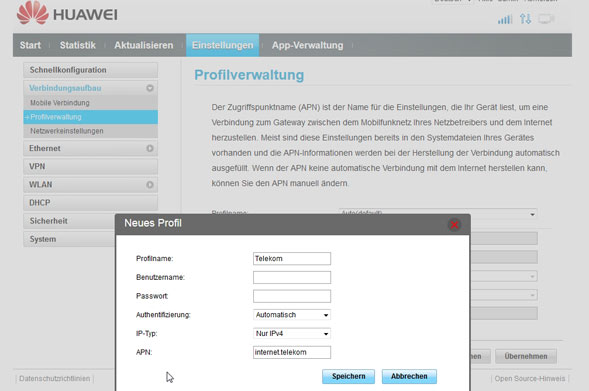Click the APN field with internet.telekom

pyautogui.click(x=292, y=352)
